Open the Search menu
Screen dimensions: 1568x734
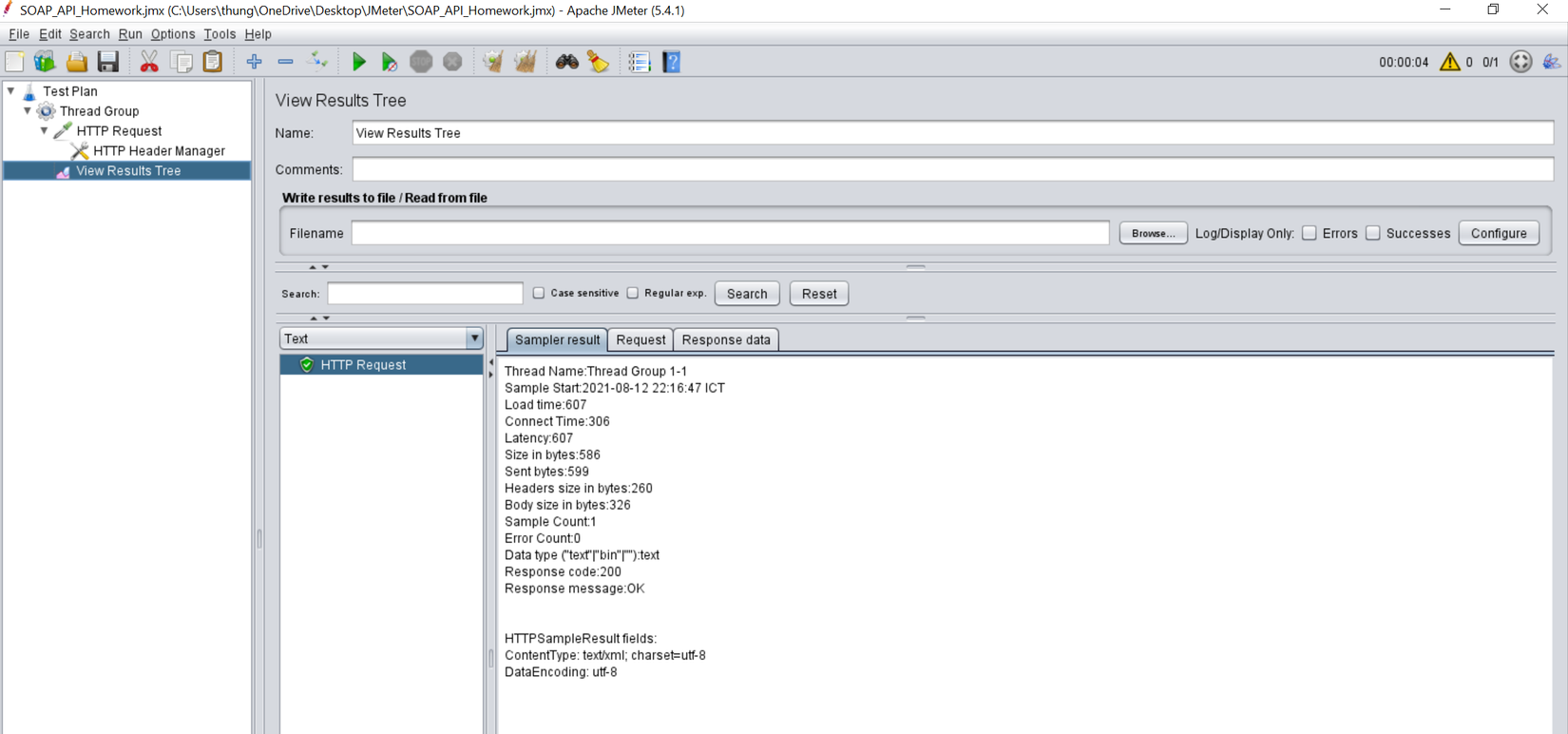pos(89,34)
